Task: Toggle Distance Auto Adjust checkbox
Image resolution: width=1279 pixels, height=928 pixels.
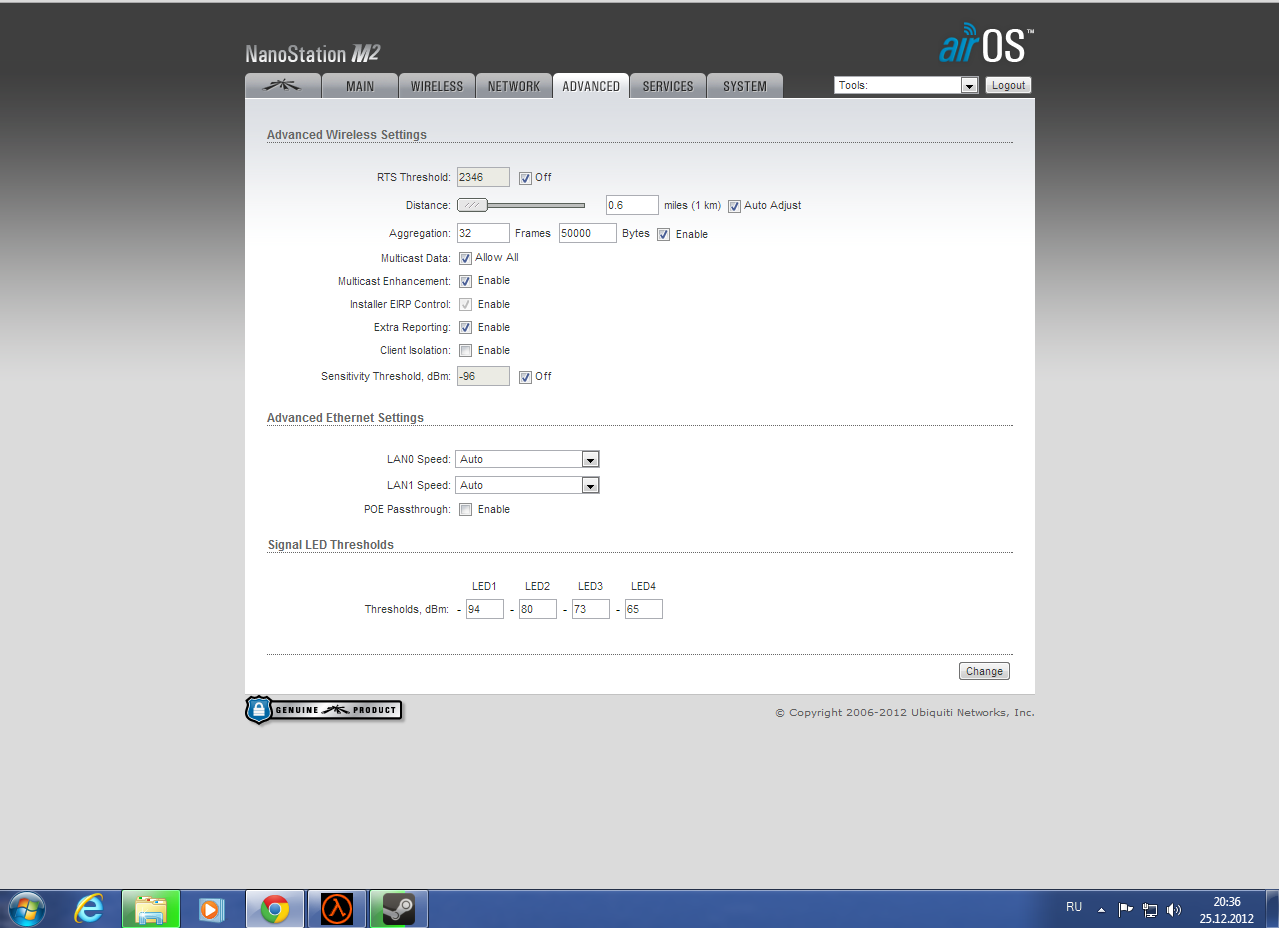Action: coord(734,206)
